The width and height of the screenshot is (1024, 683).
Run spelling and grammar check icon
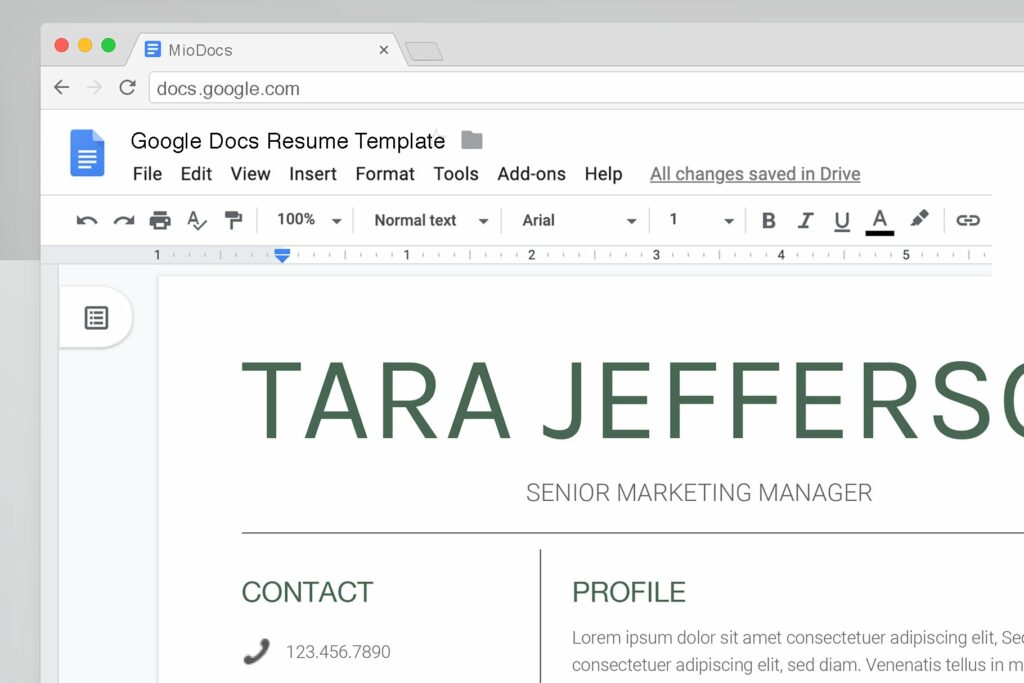tap(197, 220)
